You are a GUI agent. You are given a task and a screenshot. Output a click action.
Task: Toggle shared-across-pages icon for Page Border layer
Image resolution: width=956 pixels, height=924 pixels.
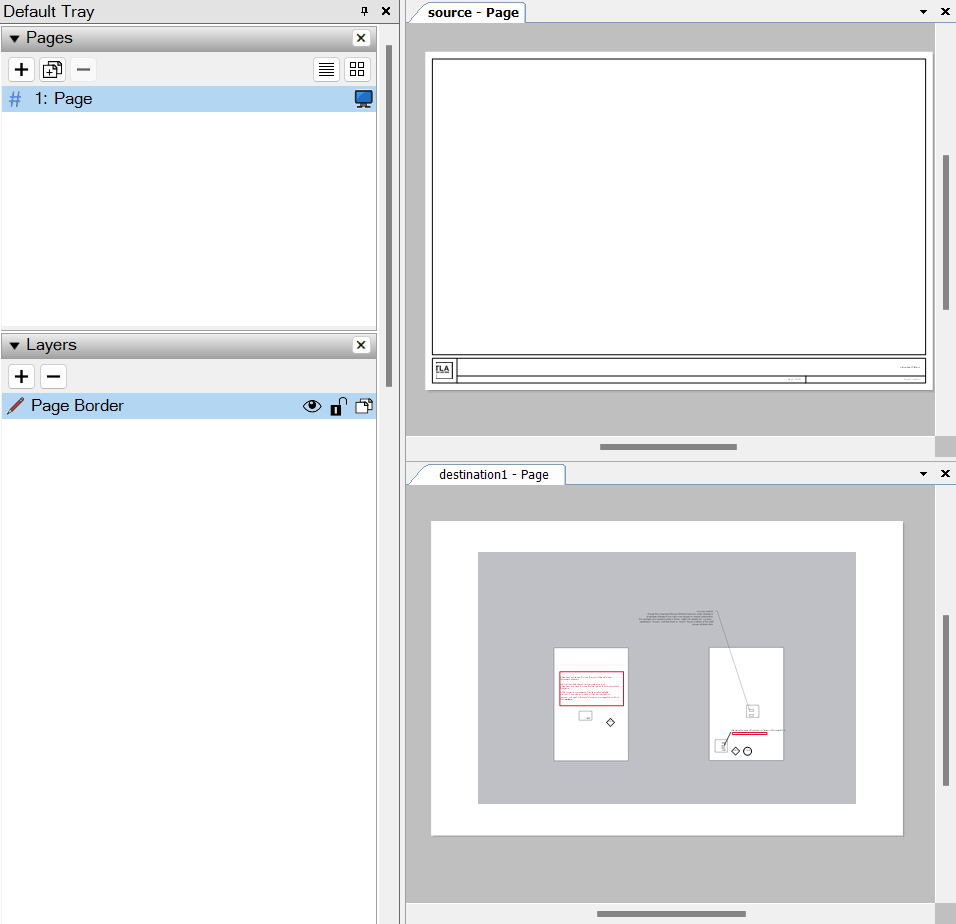point(364,406)
